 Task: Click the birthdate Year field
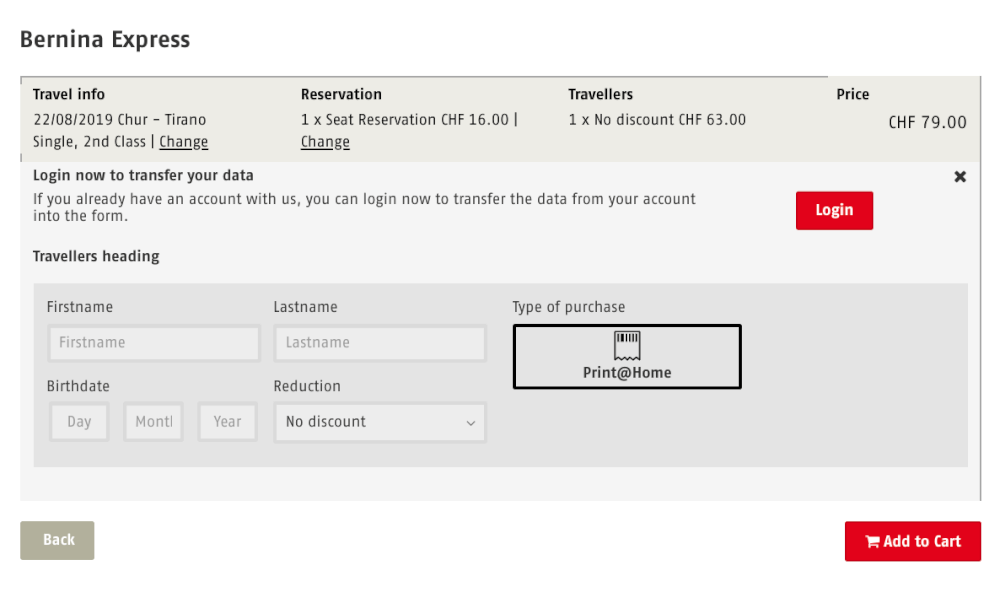tap(227, 422)
